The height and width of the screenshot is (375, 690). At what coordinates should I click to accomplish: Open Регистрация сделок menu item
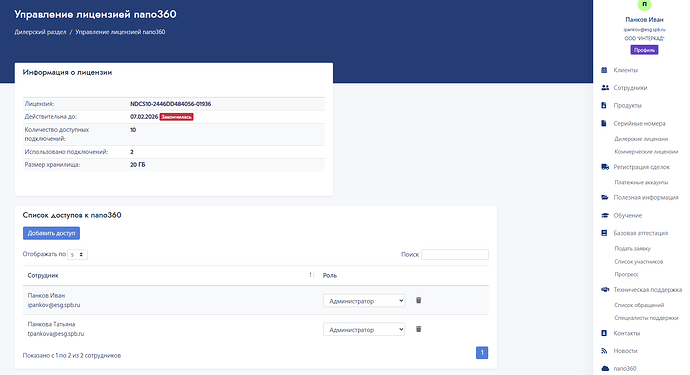click(642, 167)
